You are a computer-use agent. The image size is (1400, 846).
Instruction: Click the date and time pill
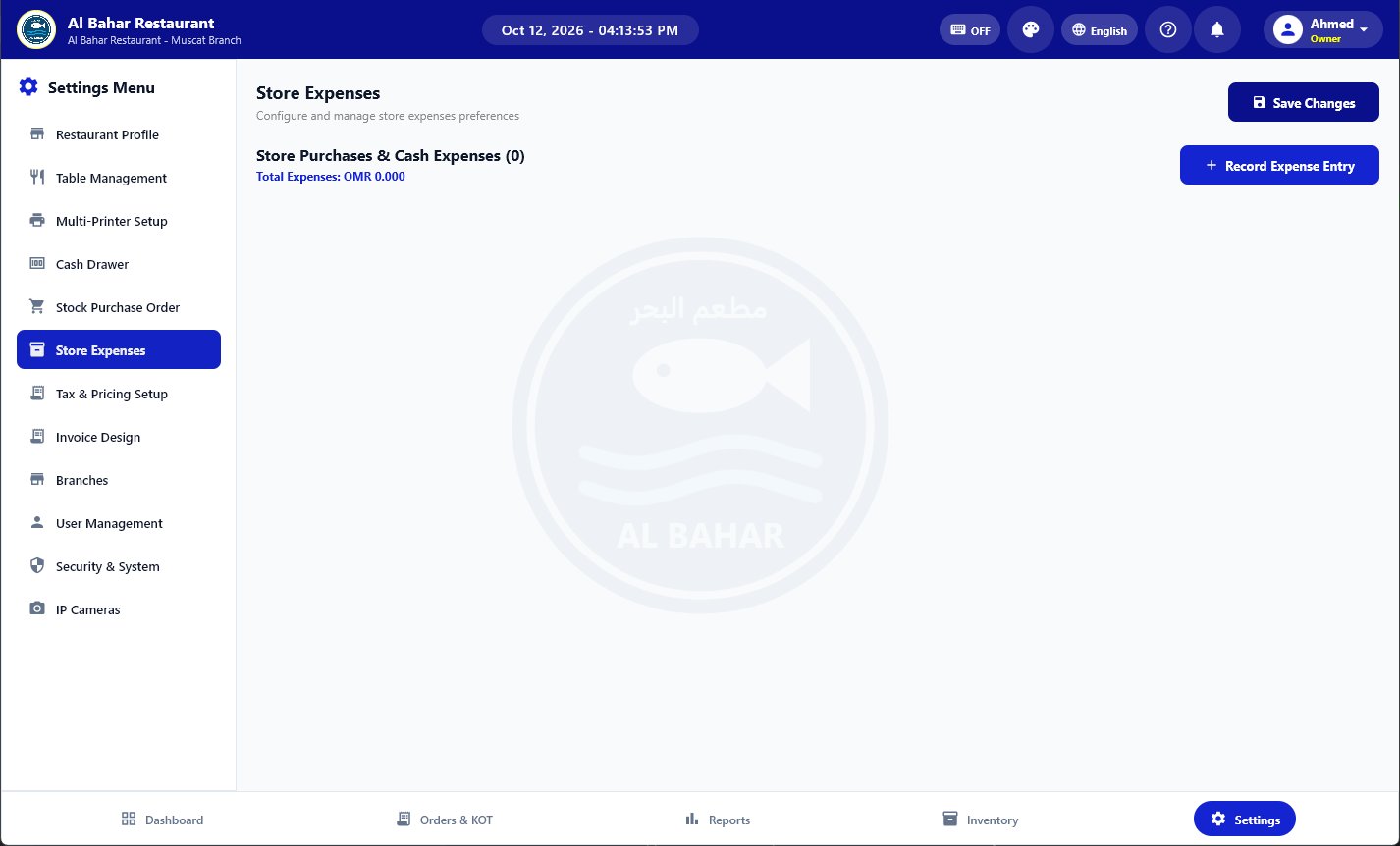590,29
